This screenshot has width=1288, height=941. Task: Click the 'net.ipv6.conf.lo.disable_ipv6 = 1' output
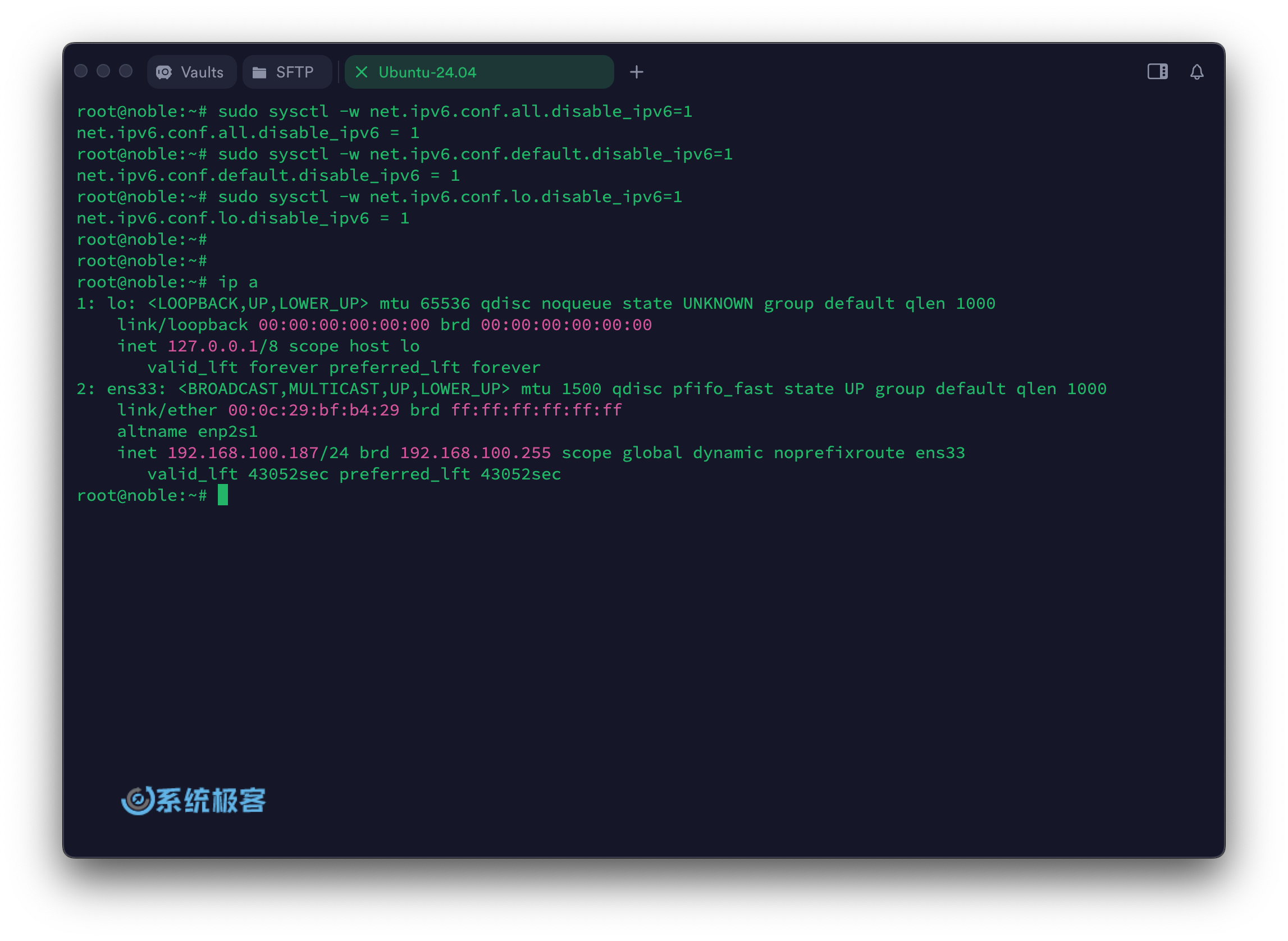point(243,219)
